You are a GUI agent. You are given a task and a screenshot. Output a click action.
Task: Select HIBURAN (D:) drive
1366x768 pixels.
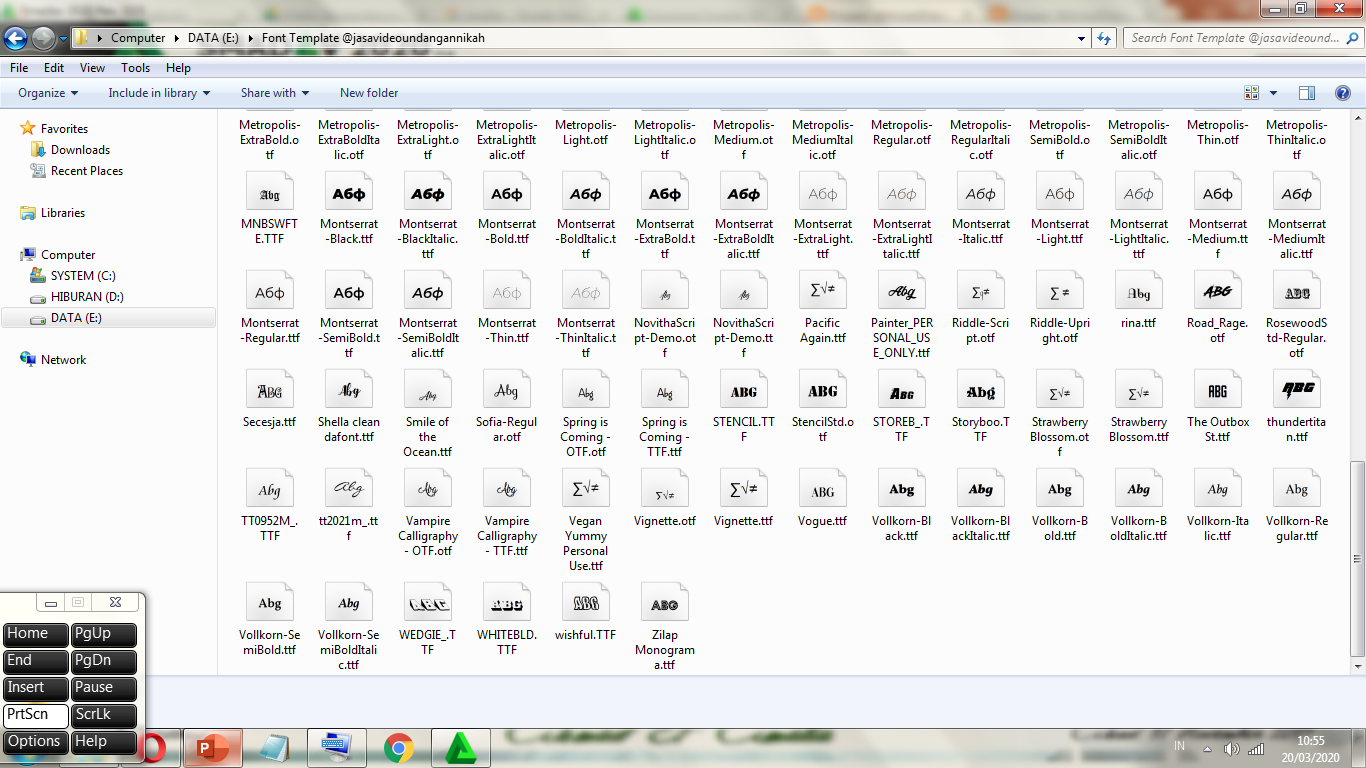(88, 297)
